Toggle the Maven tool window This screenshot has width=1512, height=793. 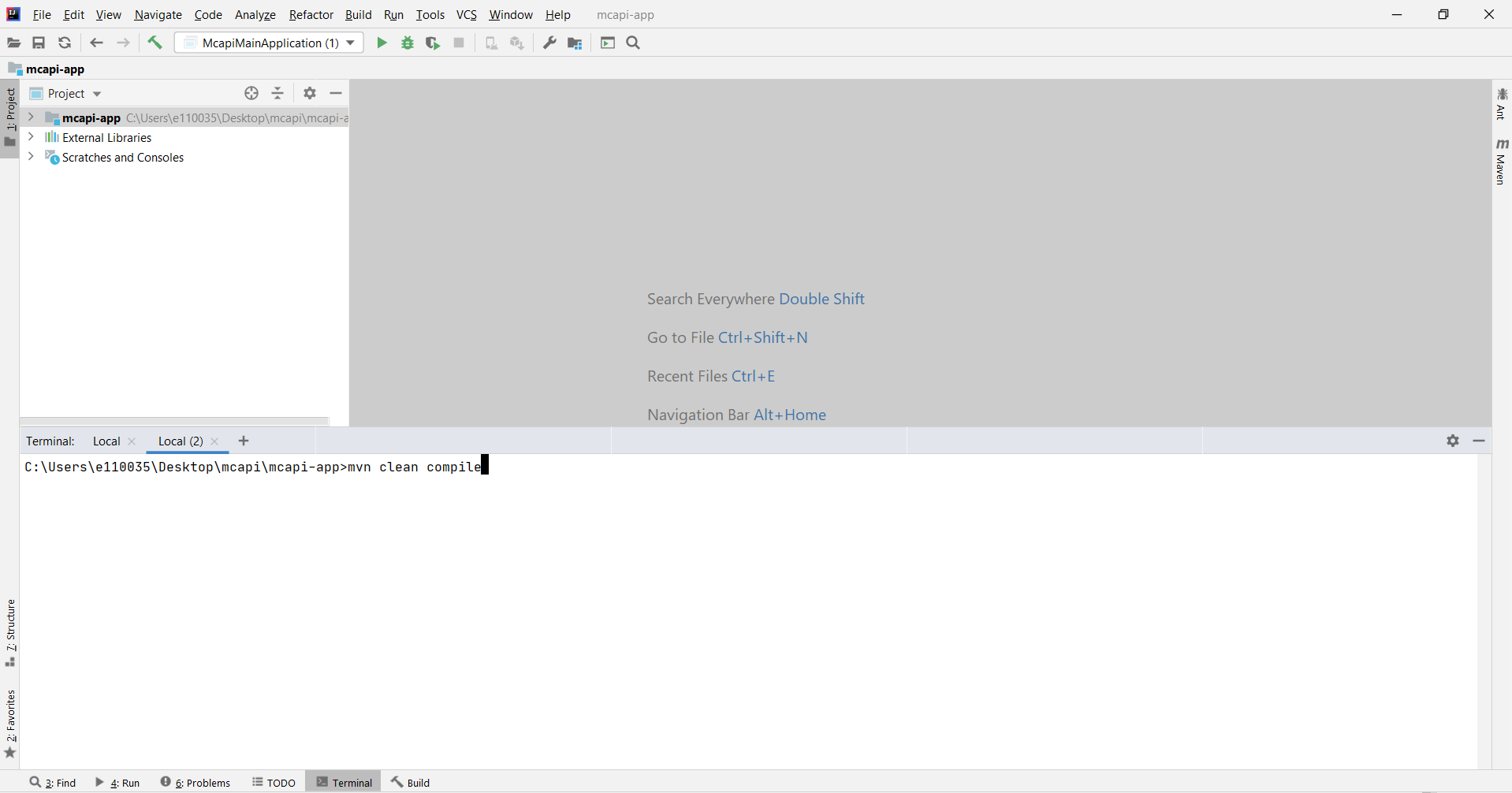[1501, 162]
